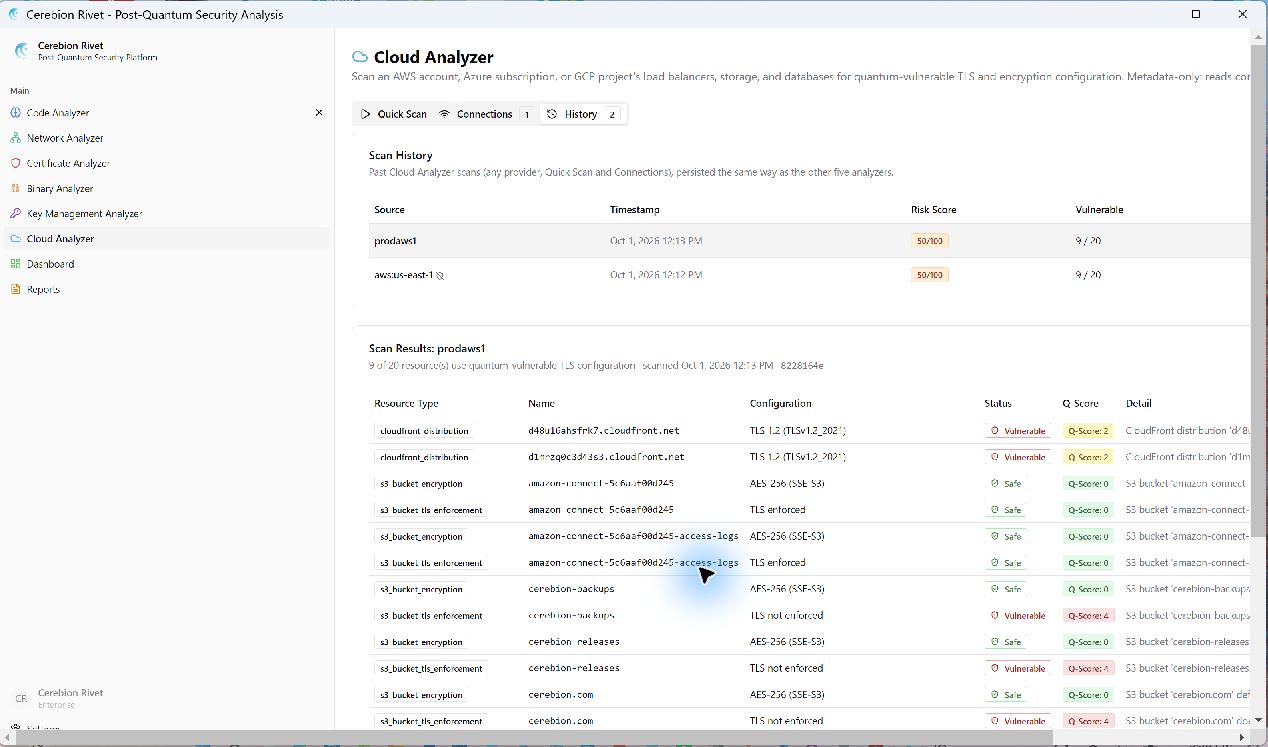Select the prodaws1 scan history row

click(809, 241)
